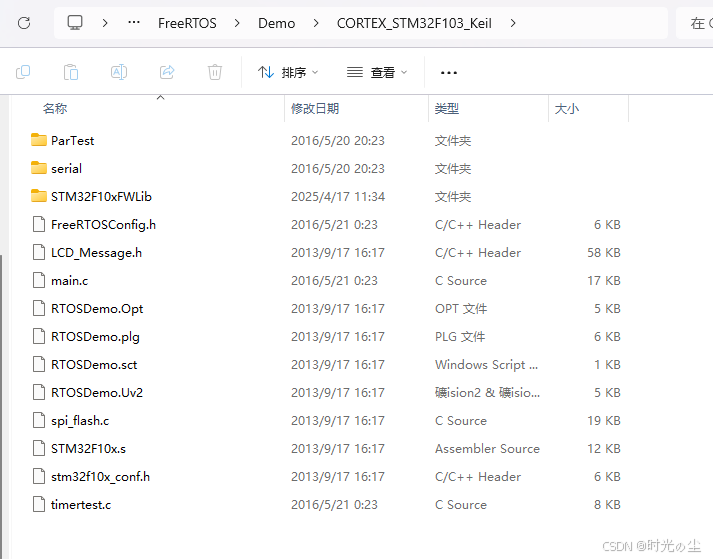Select the stm32f10x_conf.h file name
713x559 pixels.
coord(100,477)
